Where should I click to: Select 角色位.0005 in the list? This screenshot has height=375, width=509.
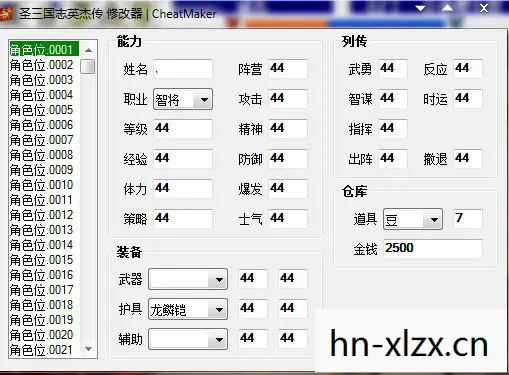(44, 110)
